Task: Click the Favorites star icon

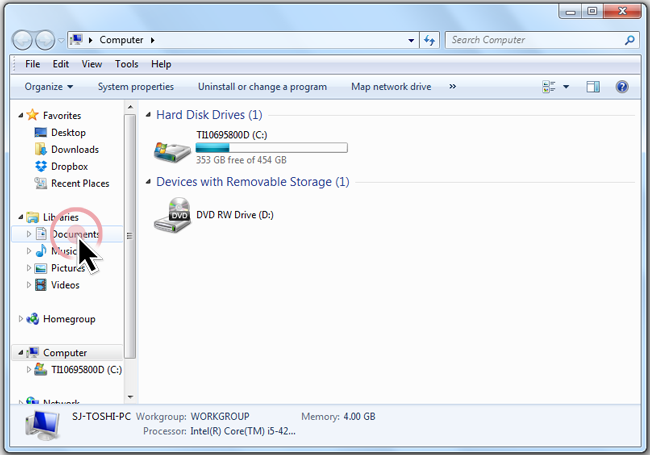Action: 32,115
